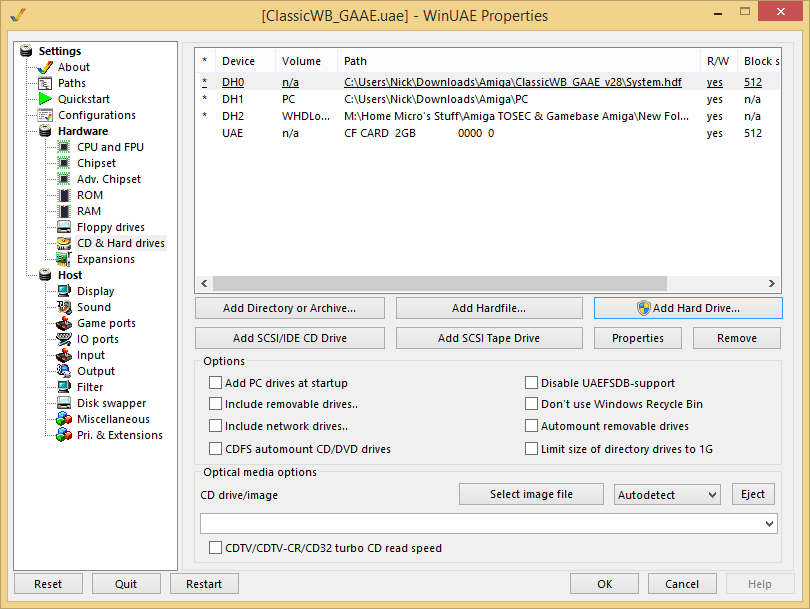
Task: Click the Floppy drives icon
Action: pos(64,227)
